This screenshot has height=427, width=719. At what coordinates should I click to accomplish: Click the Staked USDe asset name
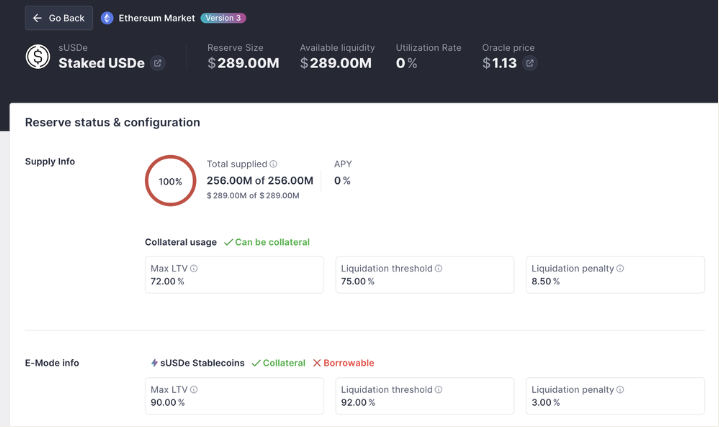pyautogui.click(x=101, y=63)
